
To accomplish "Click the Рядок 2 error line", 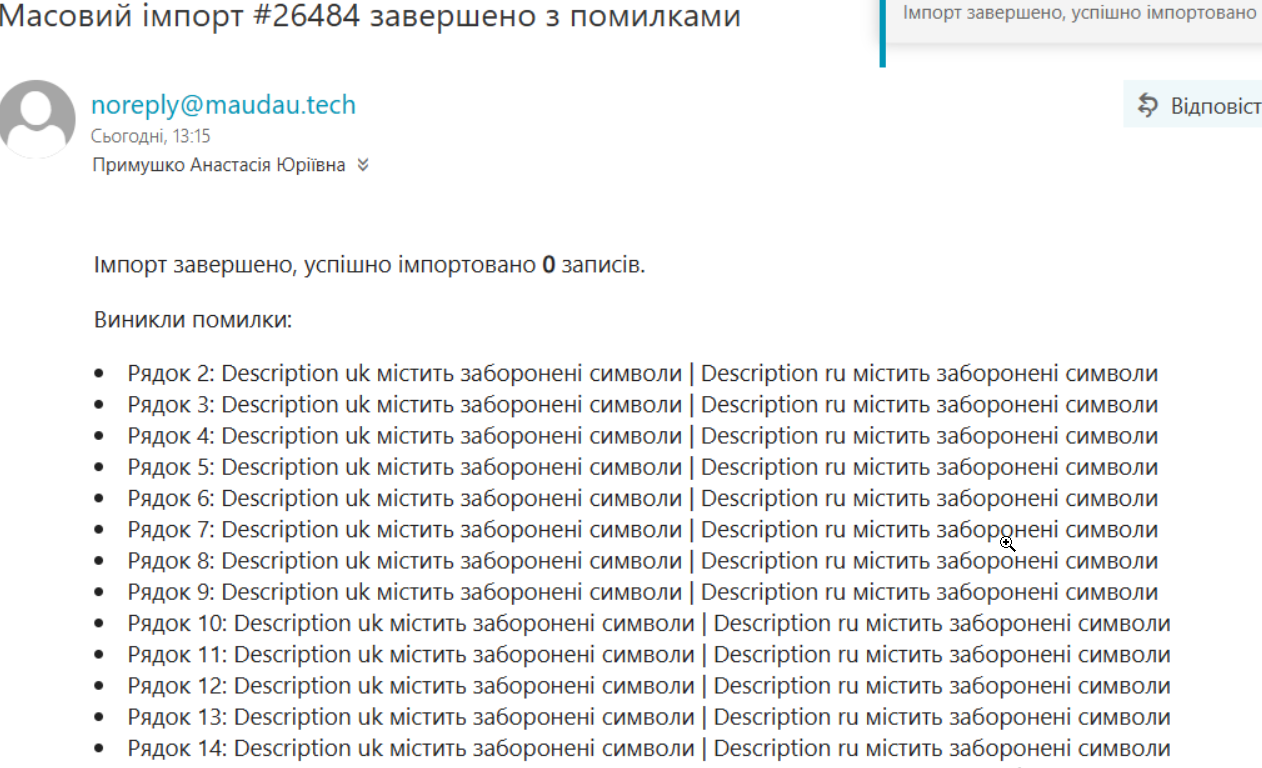I will point(642,374).
